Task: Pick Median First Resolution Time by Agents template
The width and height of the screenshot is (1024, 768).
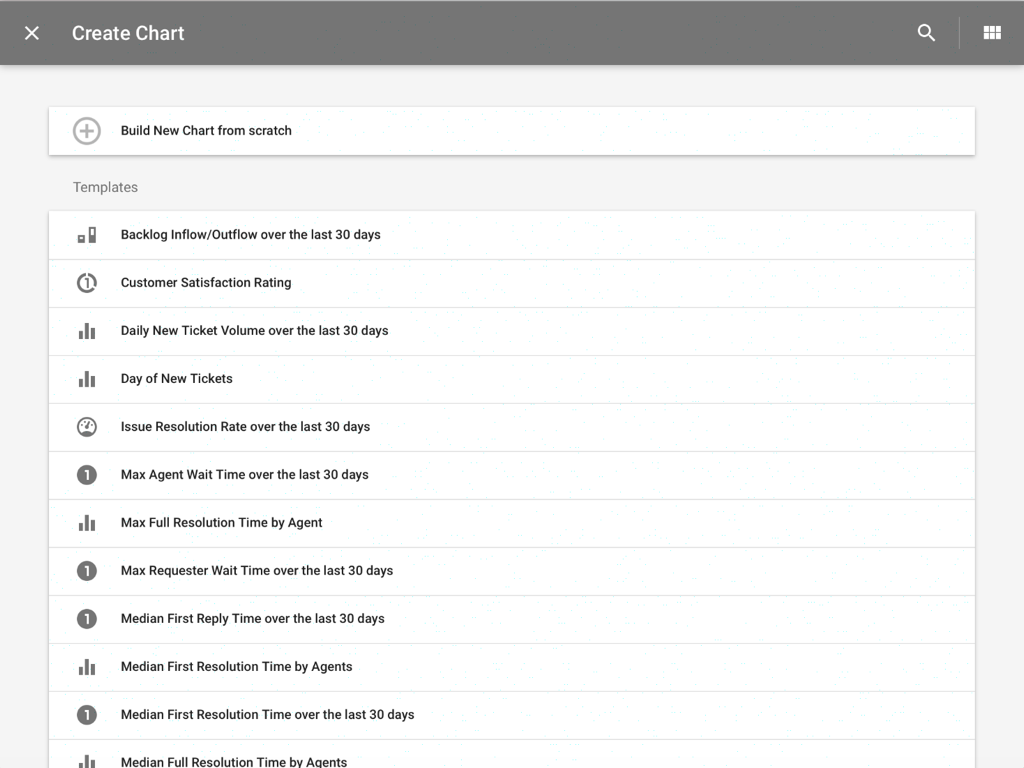Action: click(236, 667)
